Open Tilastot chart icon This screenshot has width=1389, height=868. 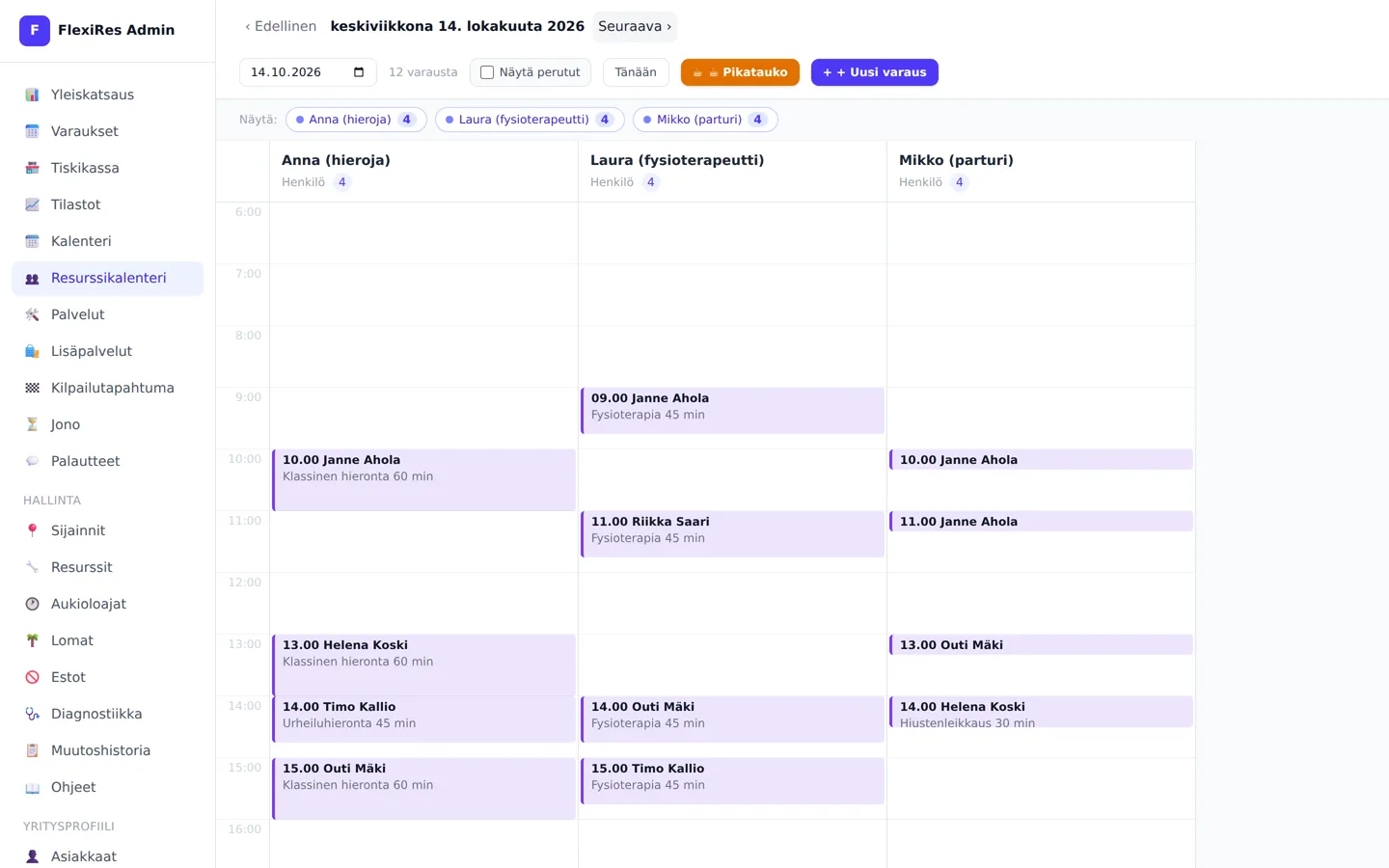click(32, 204)
